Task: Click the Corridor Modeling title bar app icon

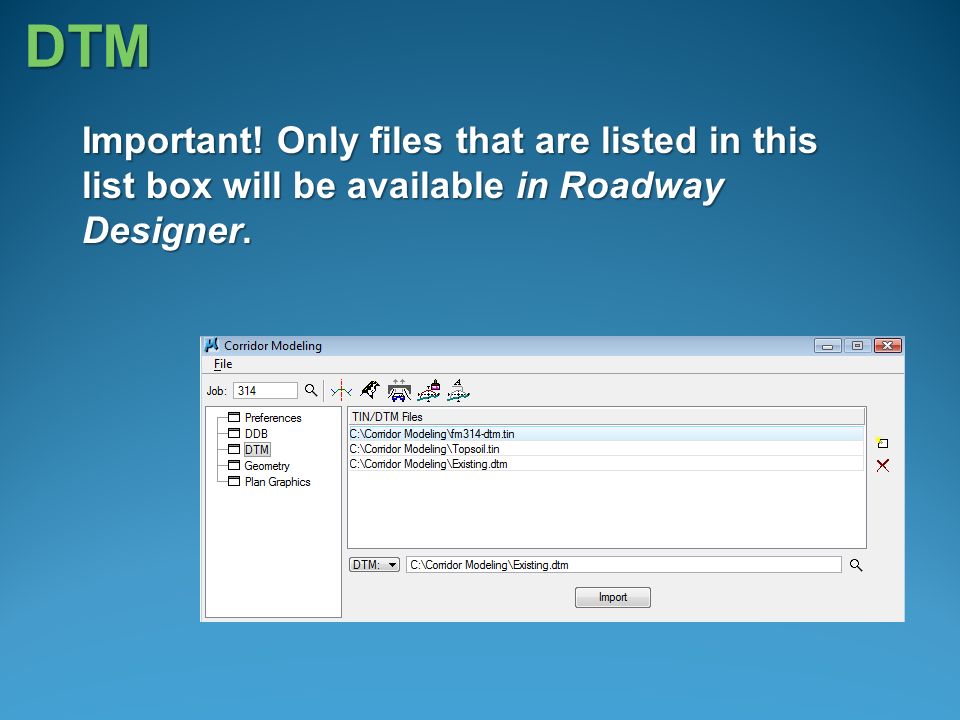Action: 212,345
